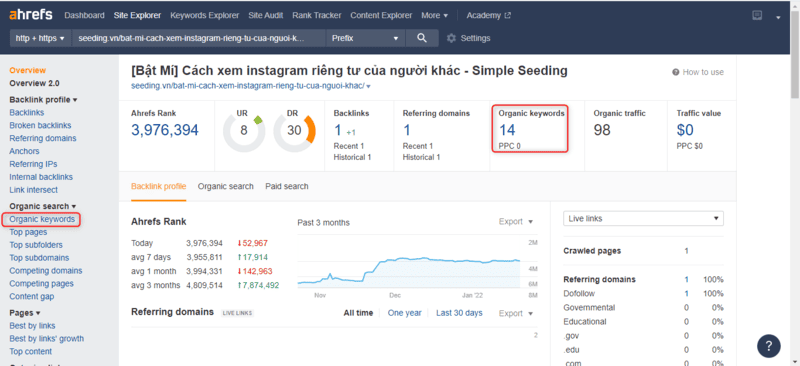This screenshot has height=366, width=800.
Task: Open Top subfolders in sidebar
Action: click(36, 245)
